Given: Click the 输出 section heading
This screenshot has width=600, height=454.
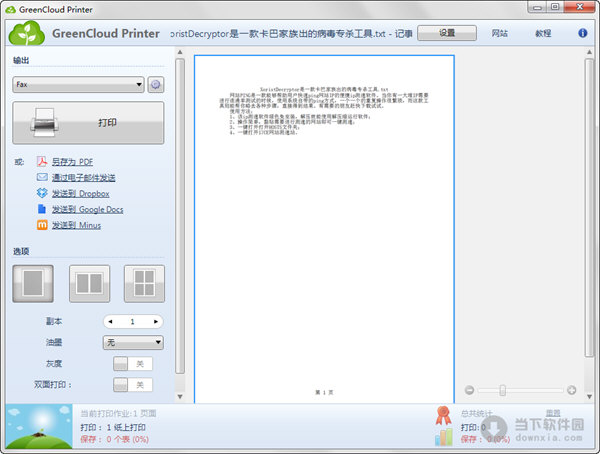Looking at the screenshot, I should point(21,60).
